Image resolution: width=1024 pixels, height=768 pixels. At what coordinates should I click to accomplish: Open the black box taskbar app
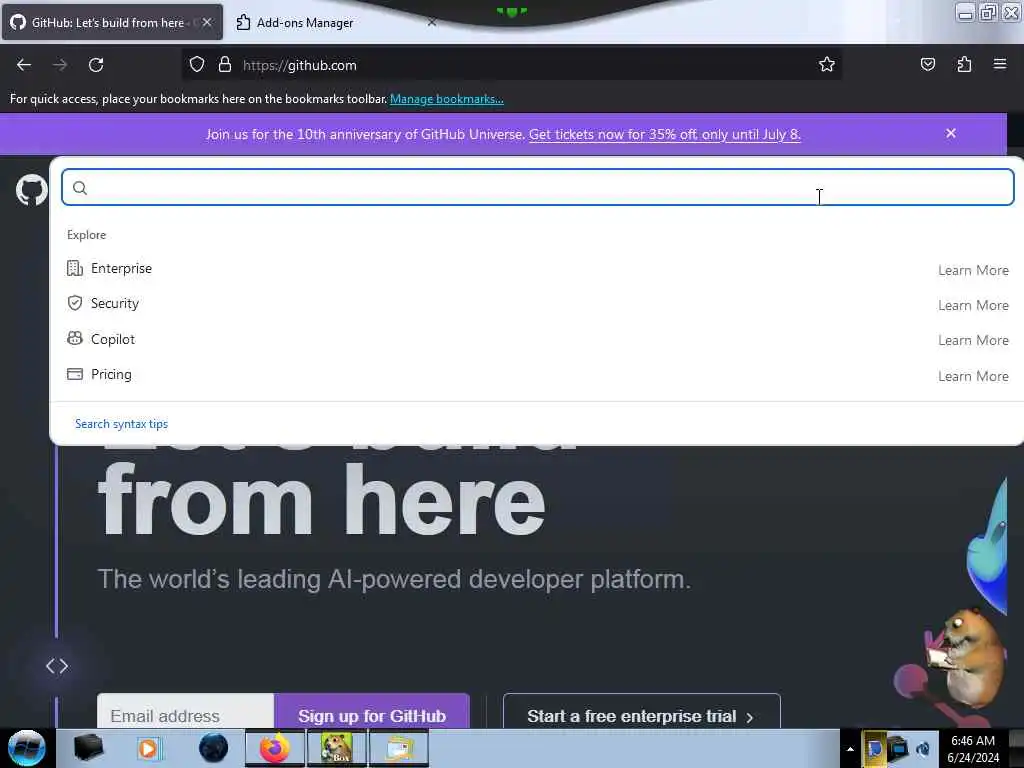(x=88, y=748)
